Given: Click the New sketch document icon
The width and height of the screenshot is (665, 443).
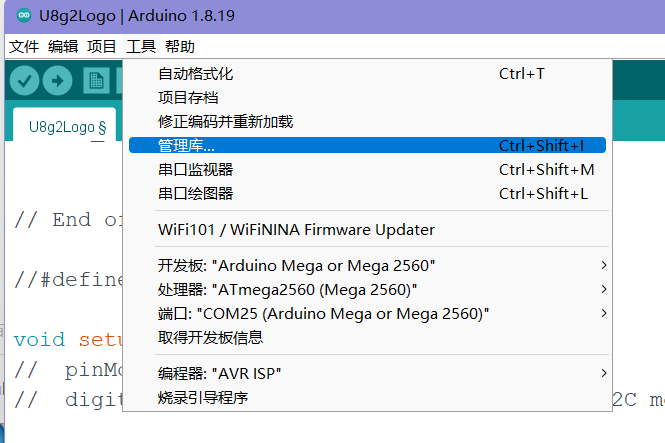Looking at the screenshot, I should 96,81.
